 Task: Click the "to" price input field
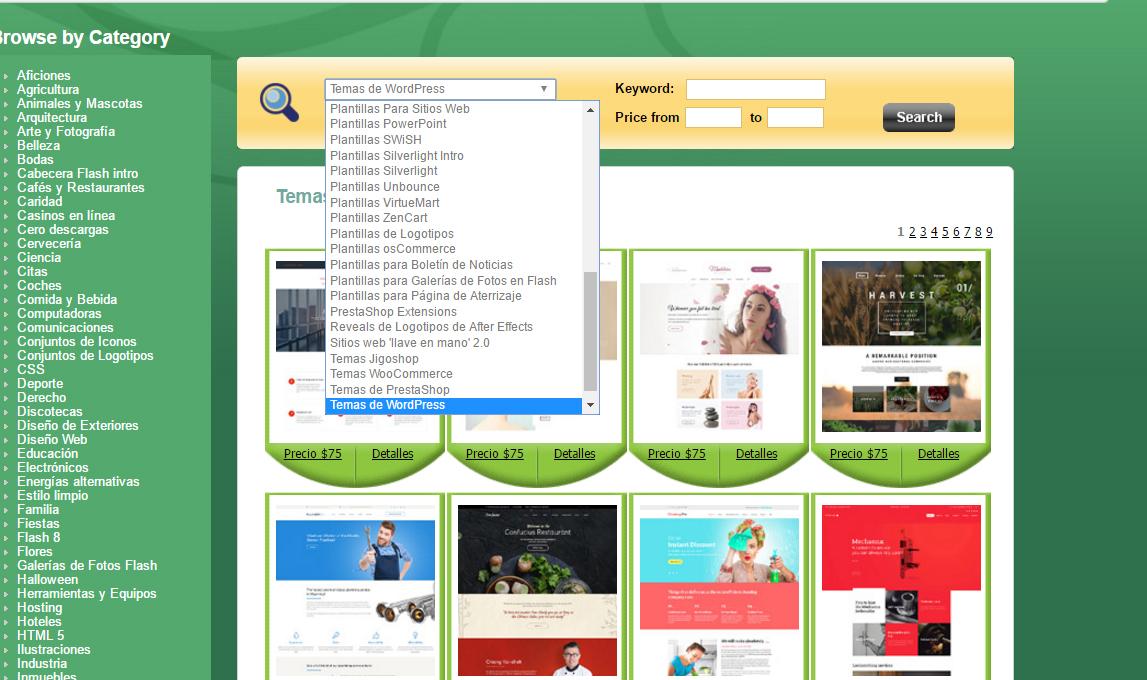point(795,117)
